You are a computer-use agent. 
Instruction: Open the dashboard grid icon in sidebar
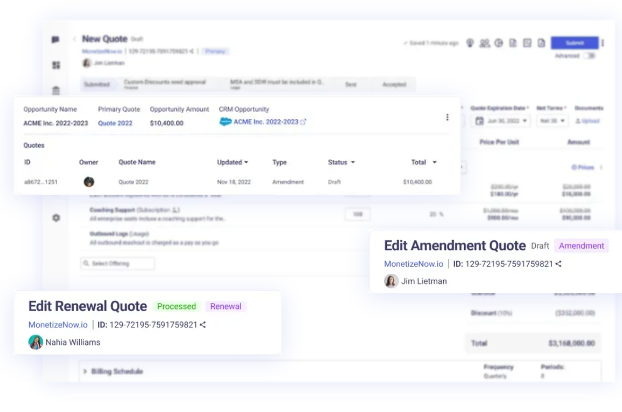(x=56, y=65)
